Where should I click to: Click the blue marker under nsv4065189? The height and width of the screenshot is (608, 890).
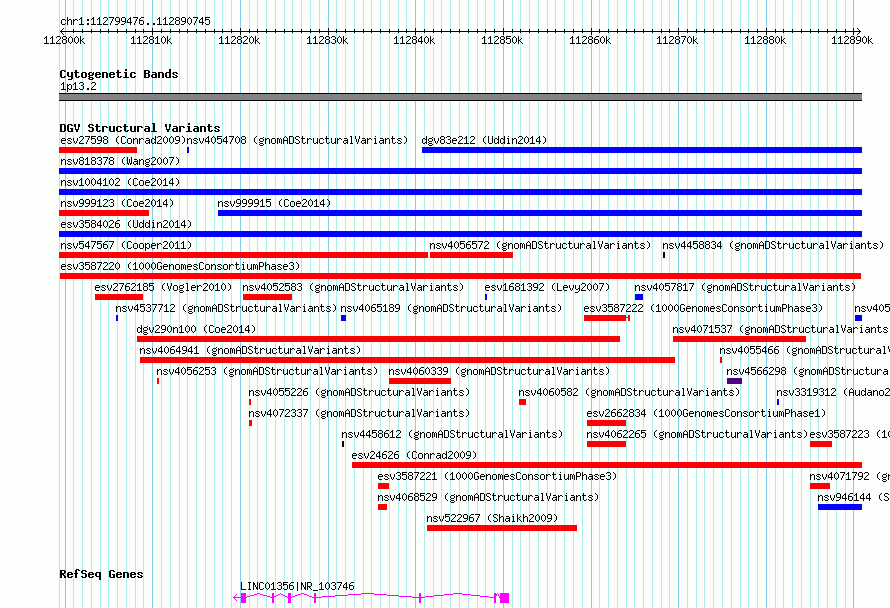[343, 318]
